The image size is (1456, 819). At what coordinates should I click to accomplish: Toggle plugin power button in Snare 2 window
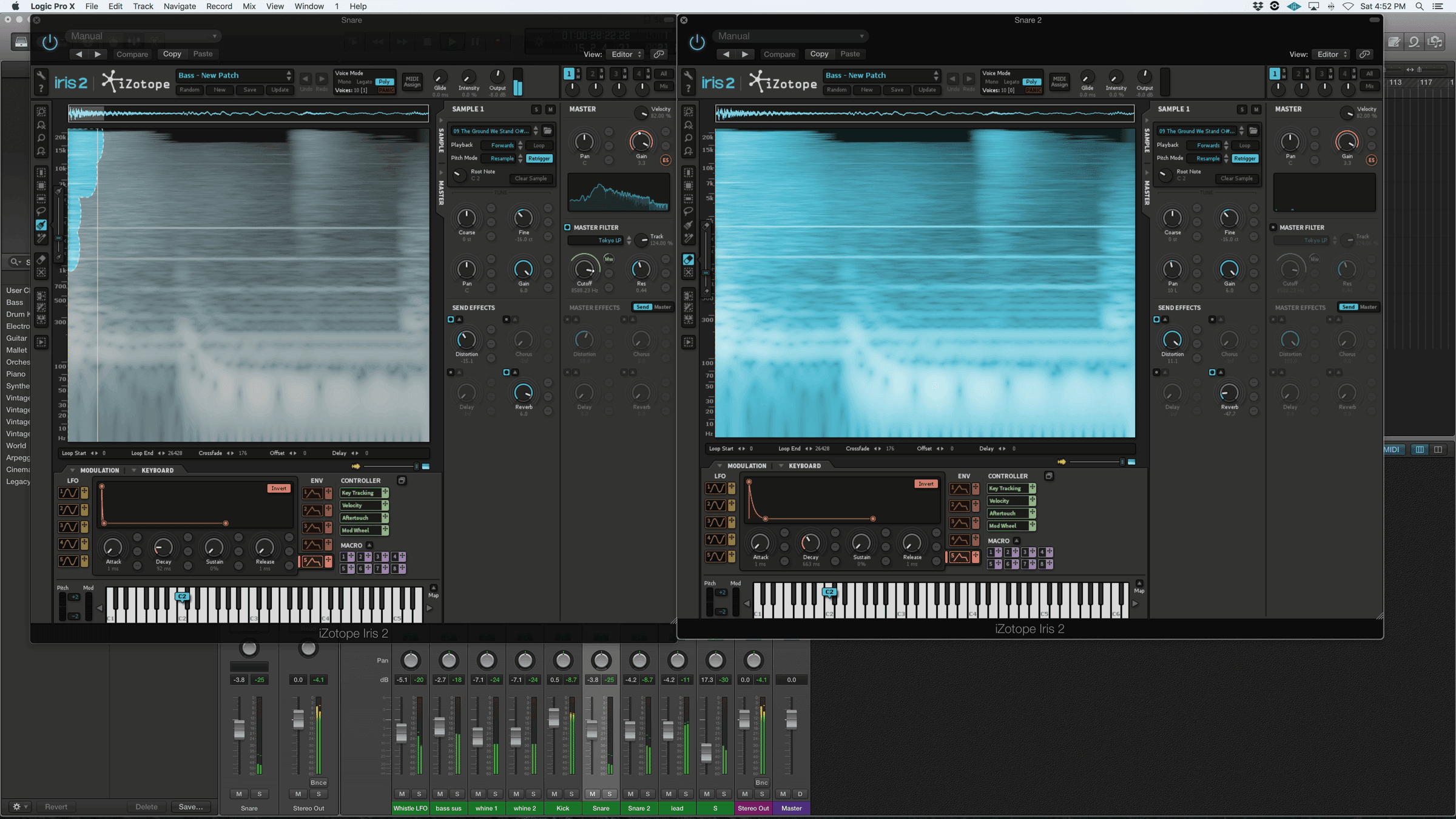click(x=697, y=42)
